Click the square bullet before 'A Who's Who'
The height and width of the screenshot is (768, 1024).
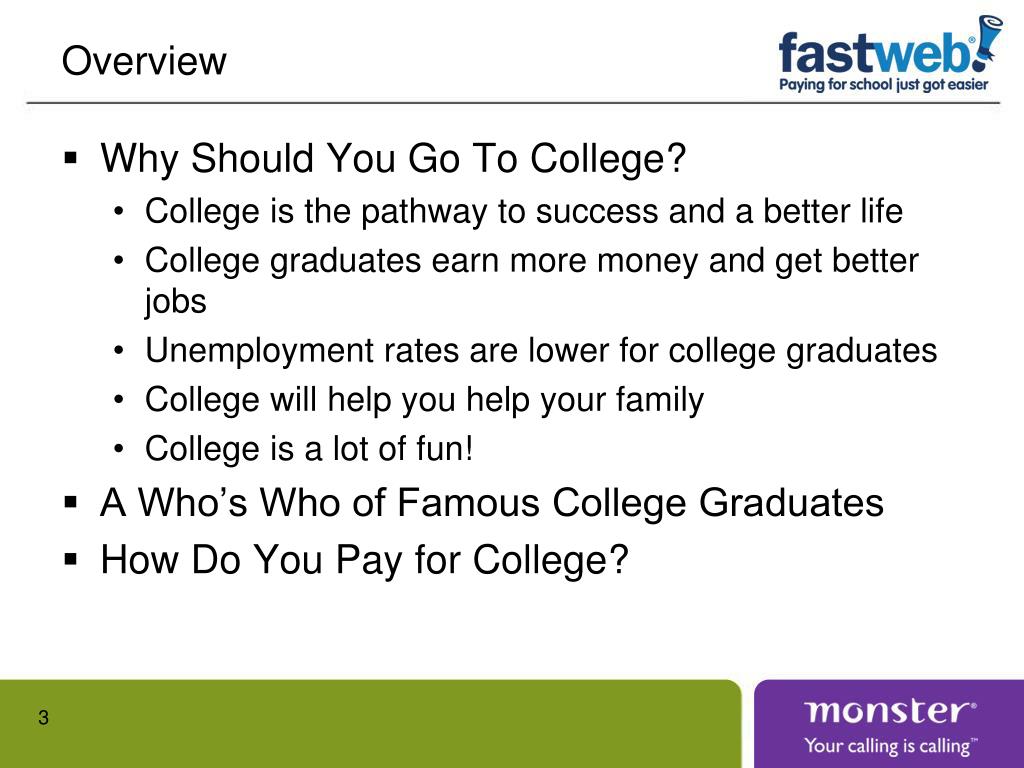(x=71, y=502)
